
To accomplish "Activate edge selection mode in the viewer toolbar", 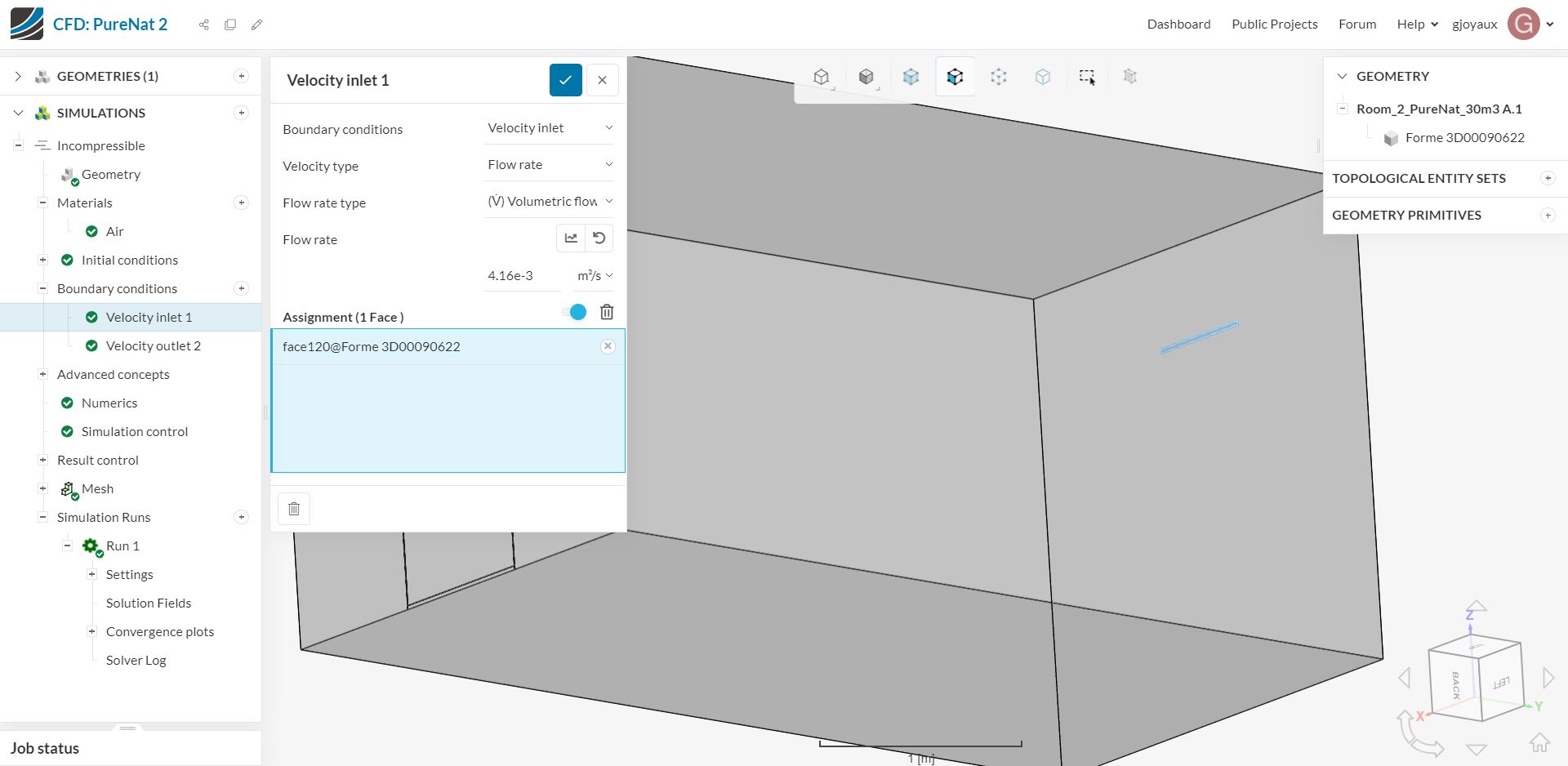I will tap(1043, 77).
